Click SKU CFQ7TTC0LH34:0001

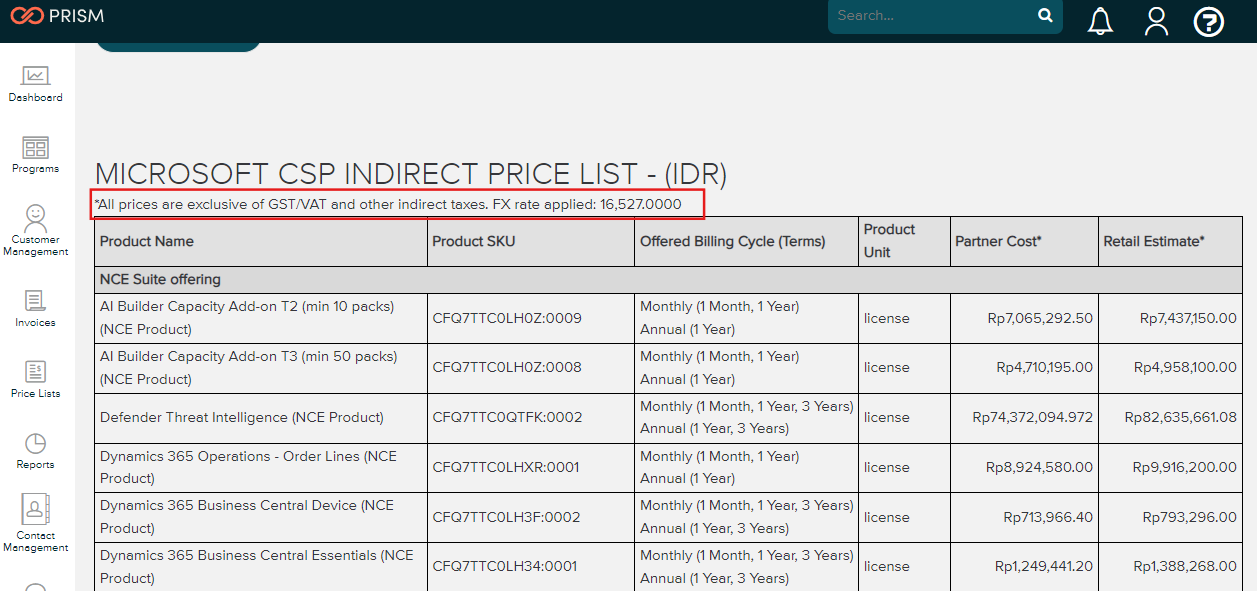pyautogui.click(x=505, y=567)
